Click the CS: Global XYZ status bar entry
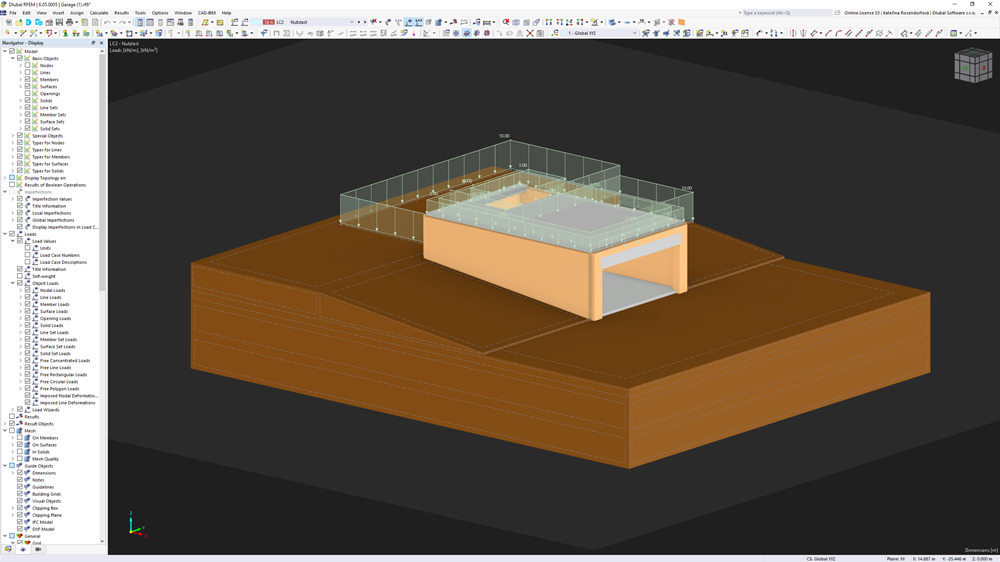This screenshot has height=562, width=1000. (821, 559)
